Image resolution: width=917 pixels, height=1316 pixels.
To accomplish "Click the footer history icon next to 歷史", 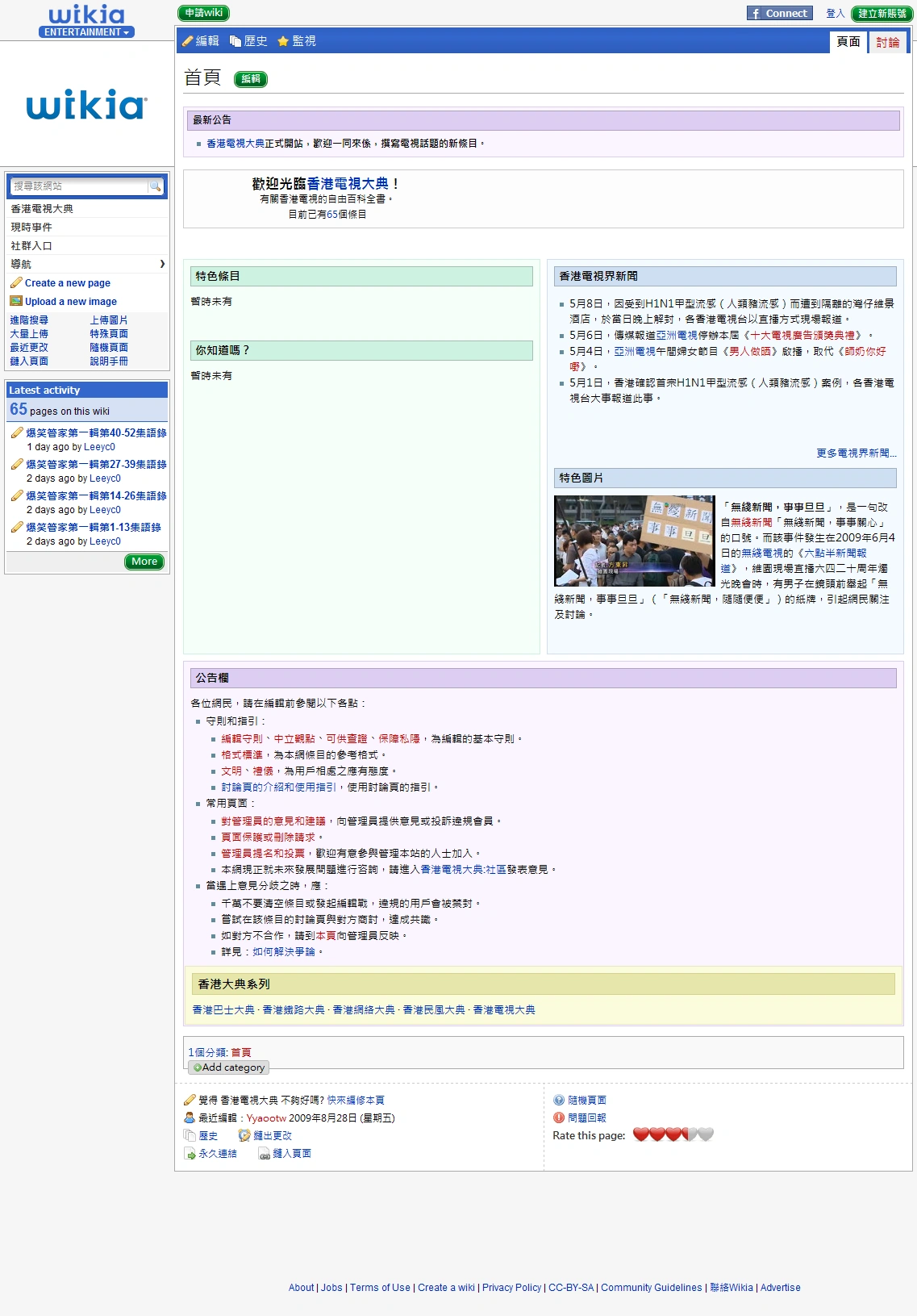I will pyautogui.click(x=190, y=1136).
